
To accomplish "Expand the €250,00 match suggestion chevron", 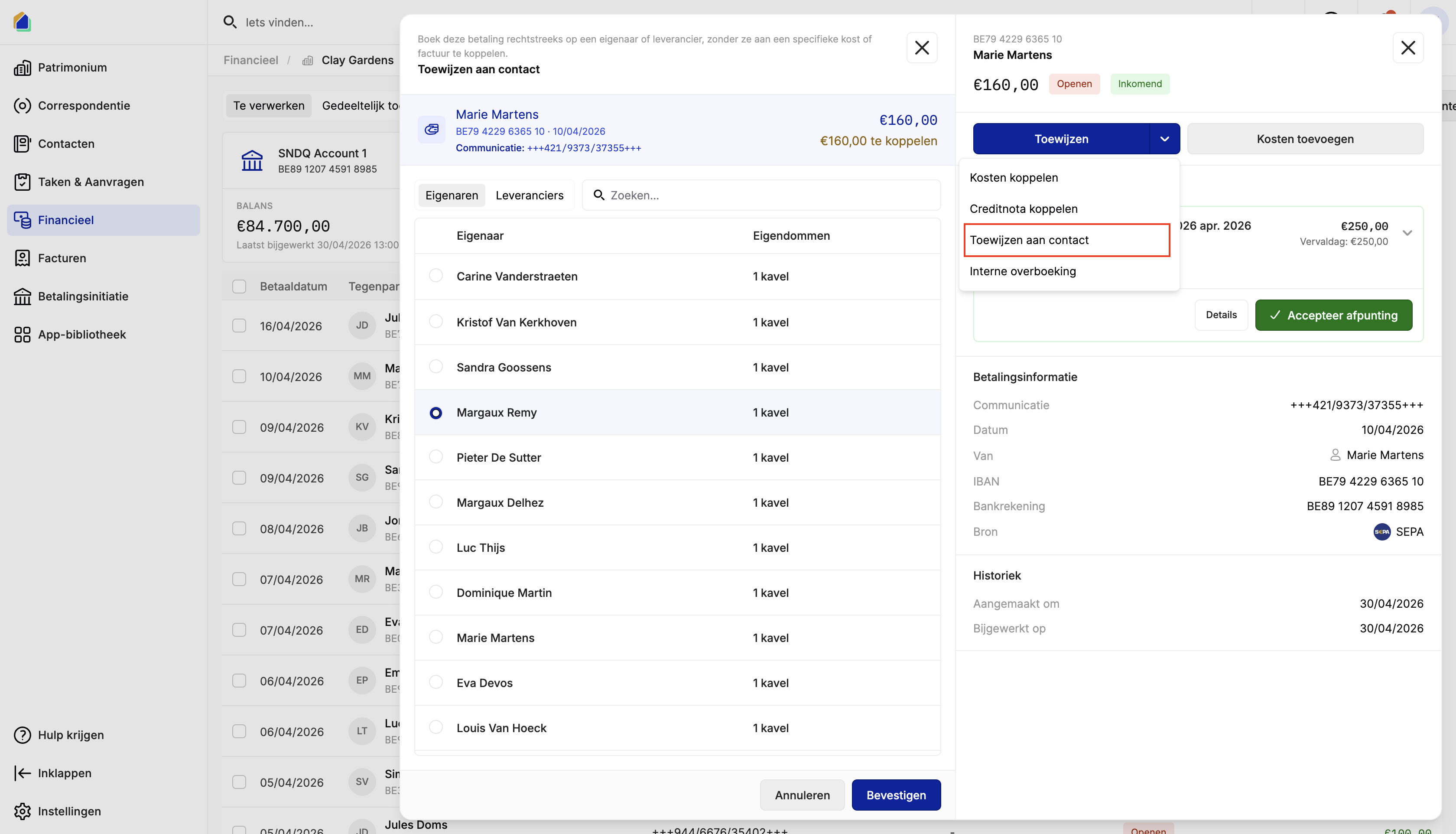I will [1407, 233].
